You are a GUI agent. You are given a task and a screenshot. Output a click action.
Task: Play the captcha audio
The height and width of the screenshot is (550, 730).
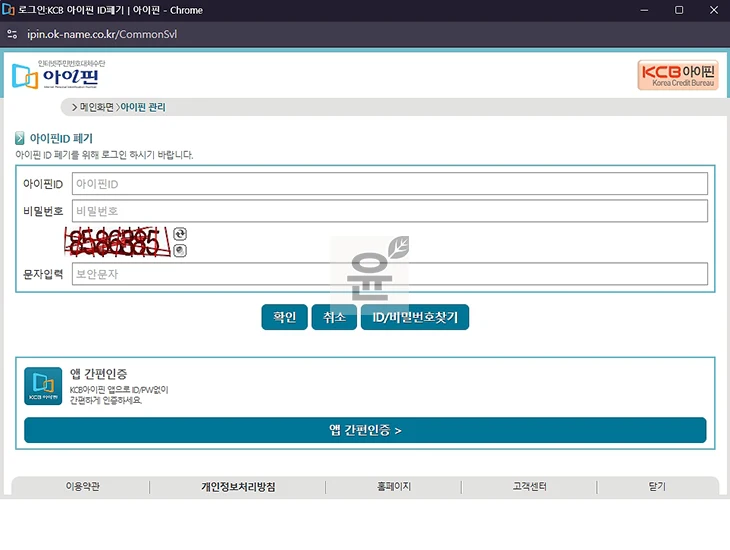(x=180, y=249)
